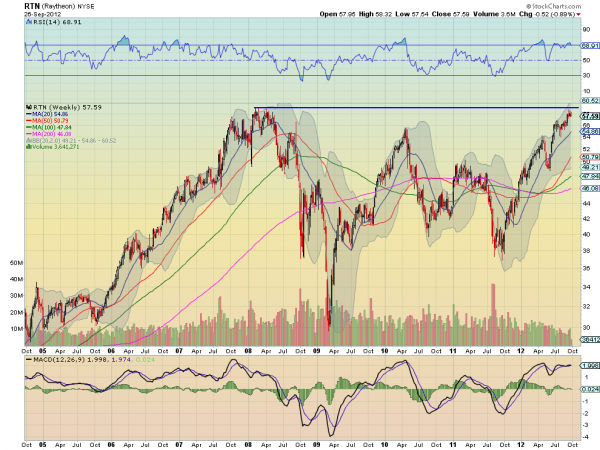Screen dimensions: 600x450
Task: Click year 12 on price chart date axis
Action: [x=520, y=351]
